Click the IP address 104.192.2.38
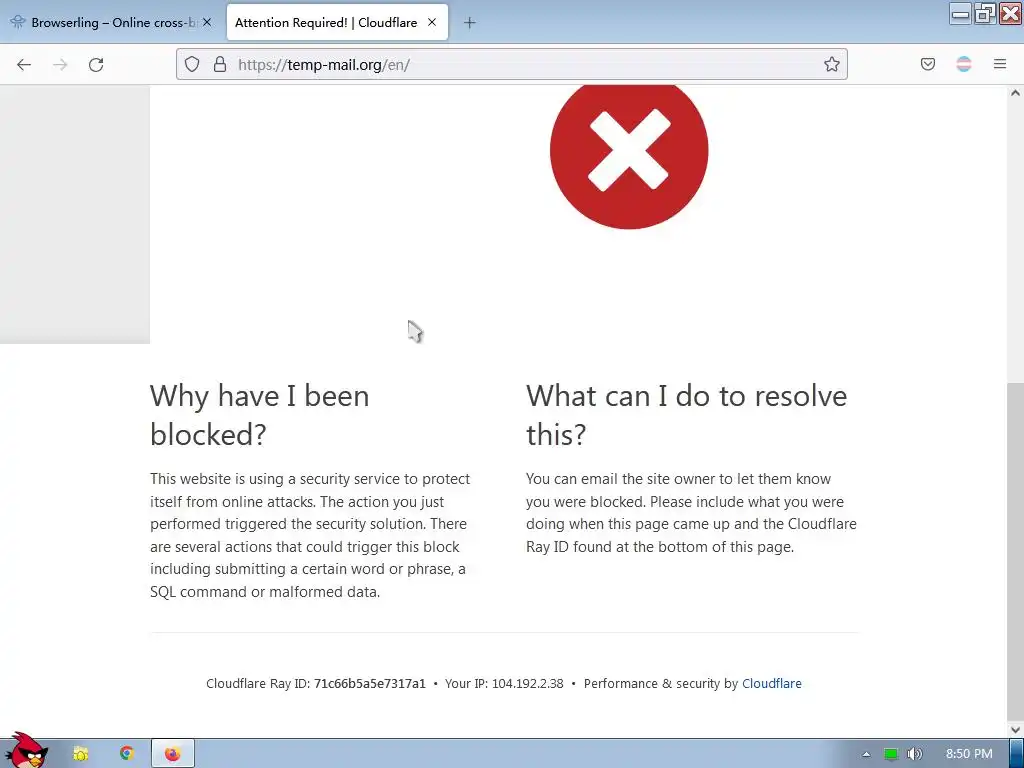Screen dimensions: 1024x768 point(528,684)
